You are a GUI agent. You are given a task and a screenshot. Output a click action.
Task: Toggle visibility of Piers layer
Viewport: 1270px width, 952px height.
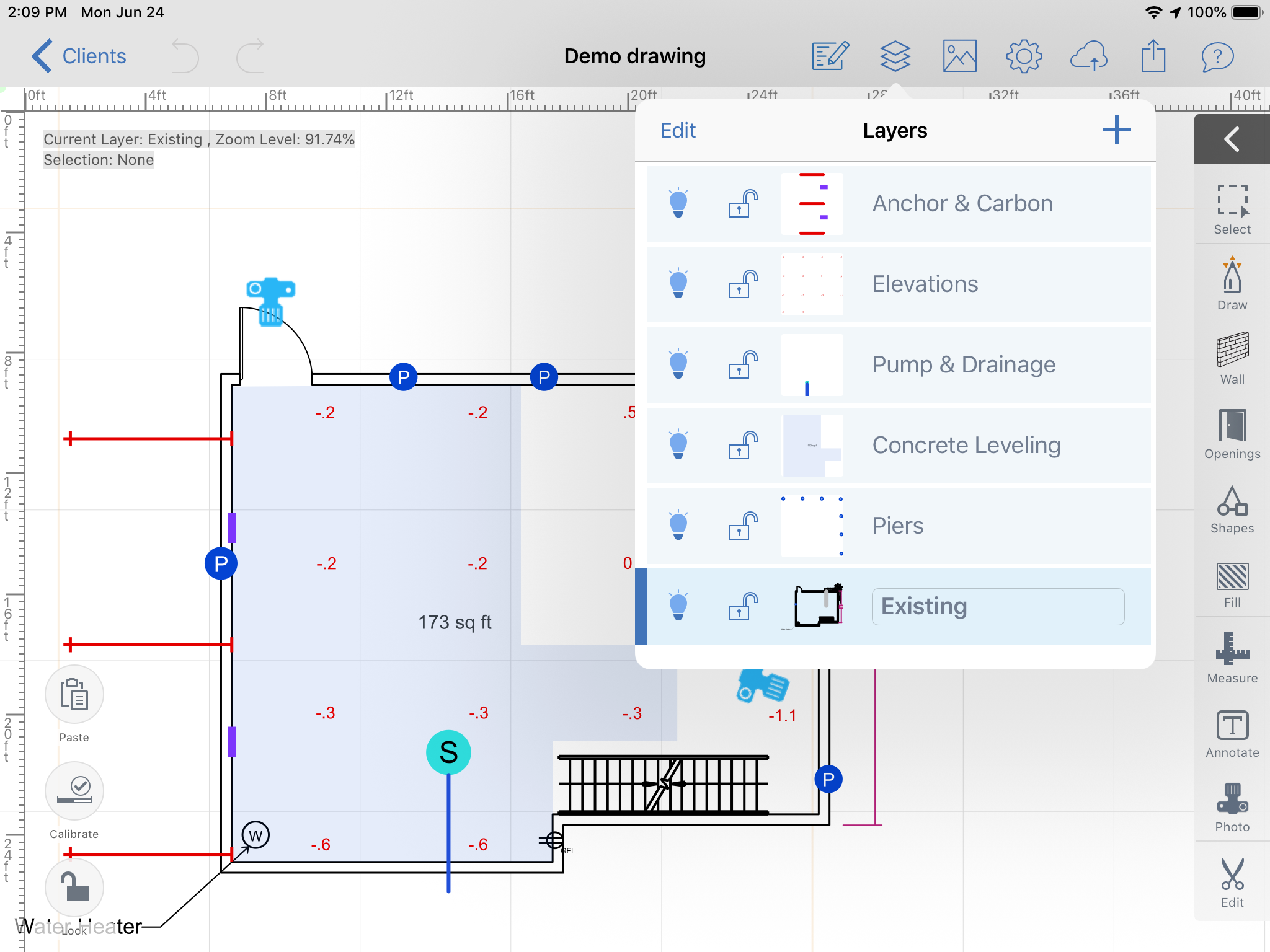pos(678,525)
